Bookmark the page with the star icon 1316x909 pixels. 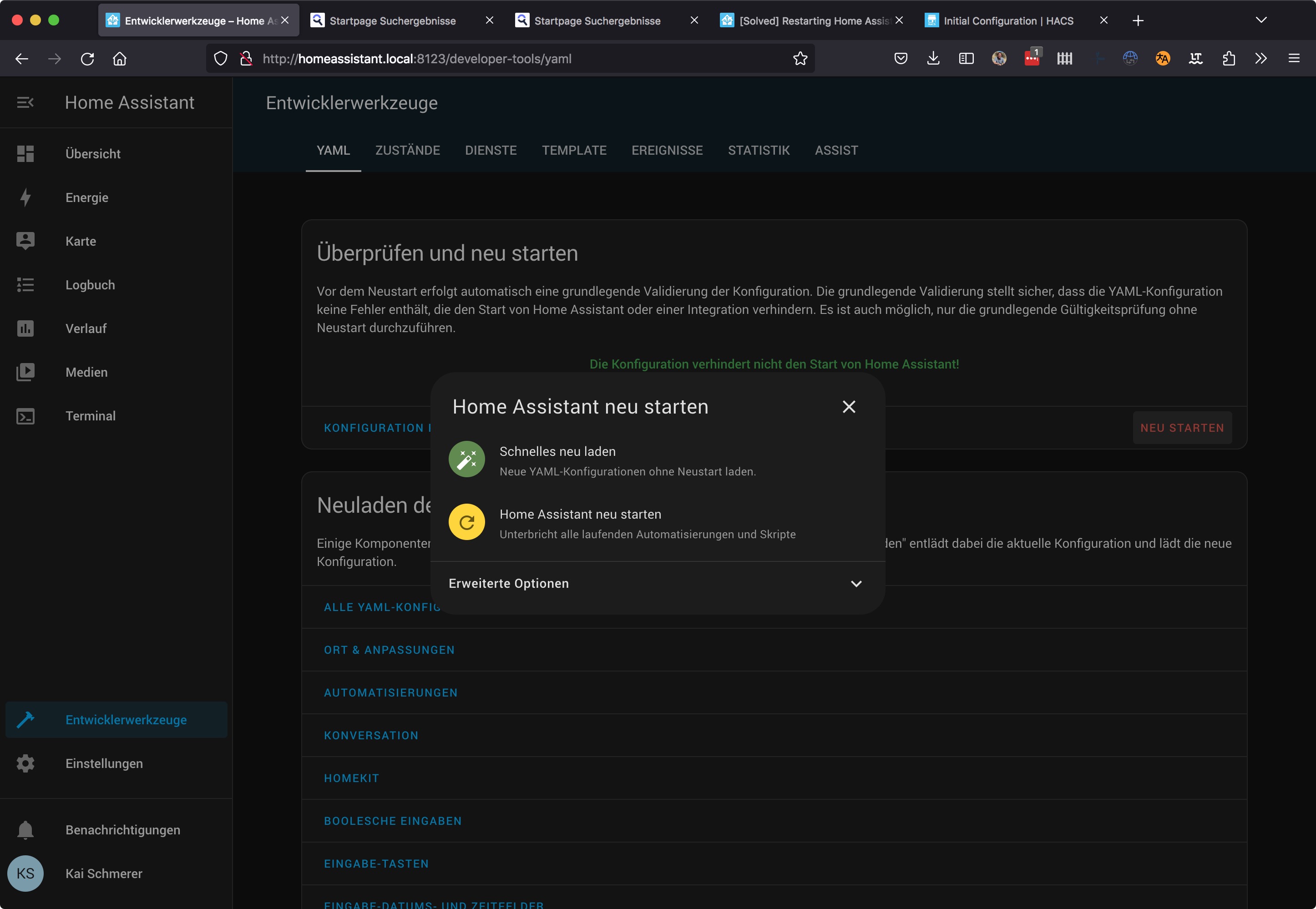click(800, 59)
